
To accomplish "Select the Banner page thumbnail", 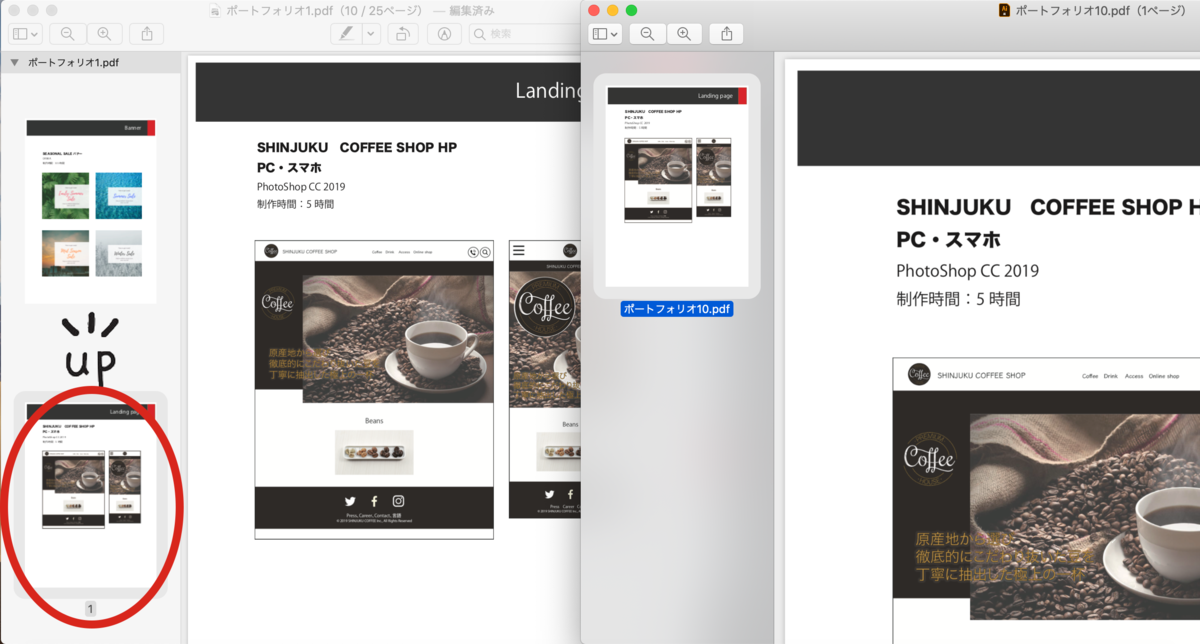I will coord(91,211).
